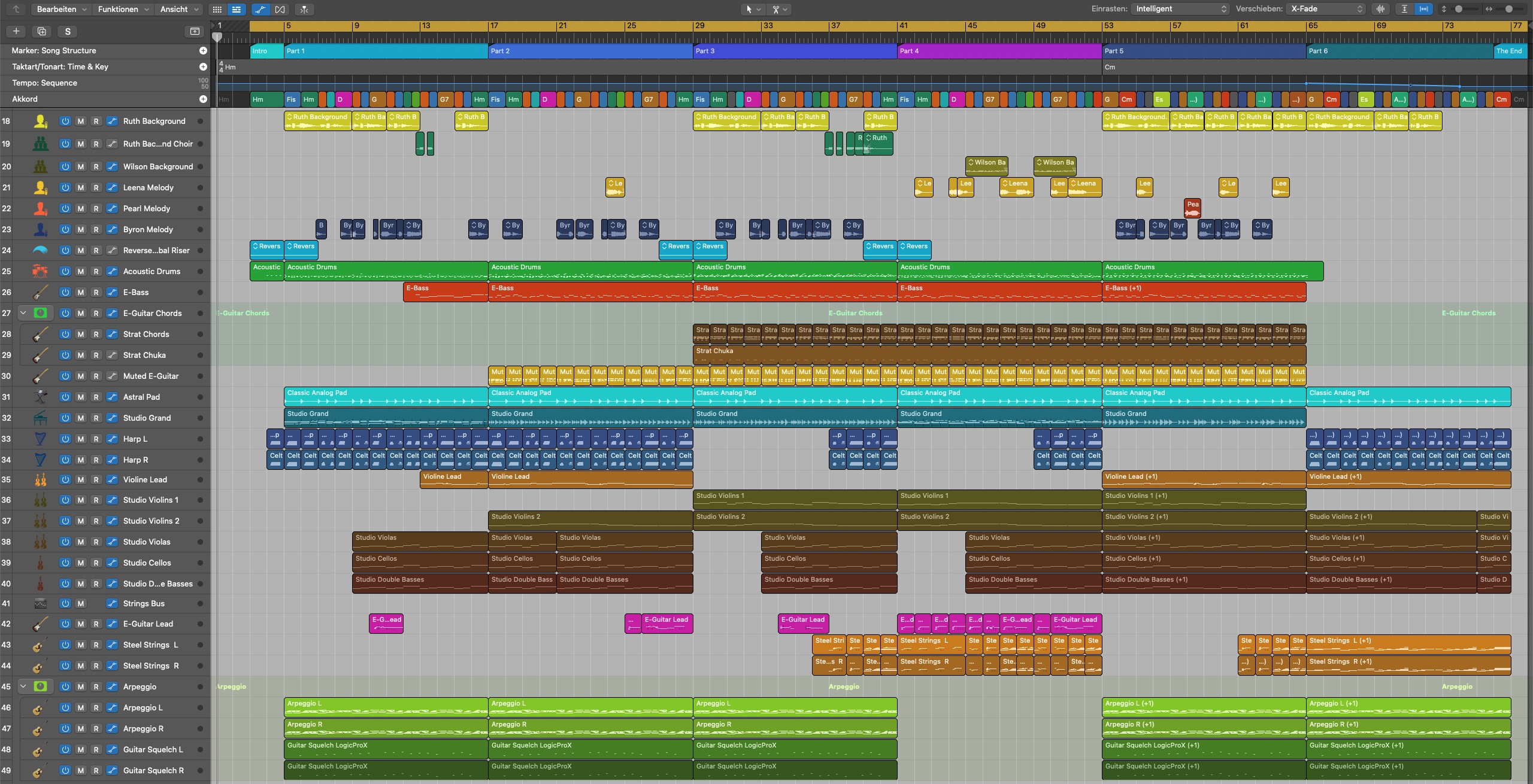The image size is (1533, 784).
Task: Toggle automation on the Strat Chuka track
Action: (112, 355)
